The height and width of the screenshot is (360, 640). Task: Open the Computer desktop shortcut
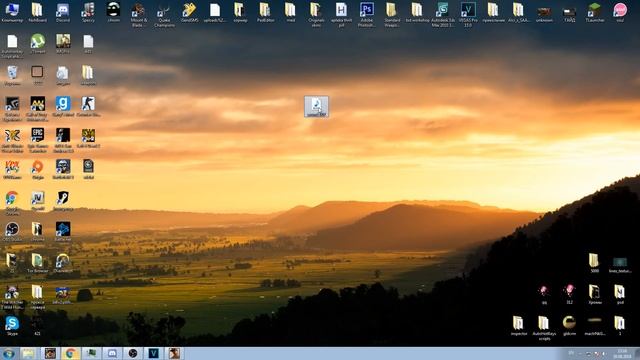pyautogui.click(x=12, y=12)
